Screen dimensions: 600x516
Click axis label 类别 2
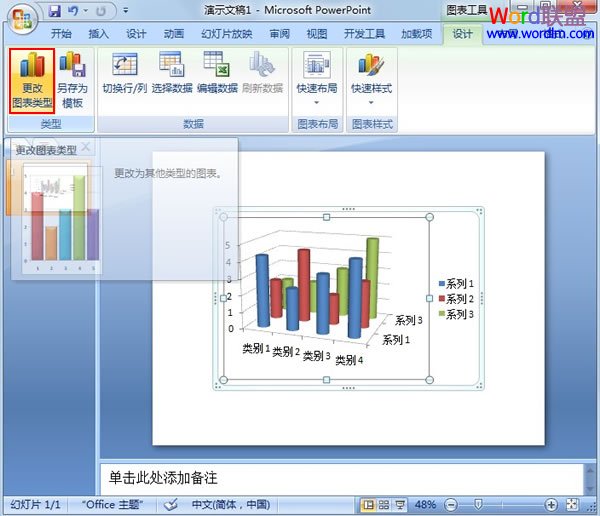tap(286, 351)
